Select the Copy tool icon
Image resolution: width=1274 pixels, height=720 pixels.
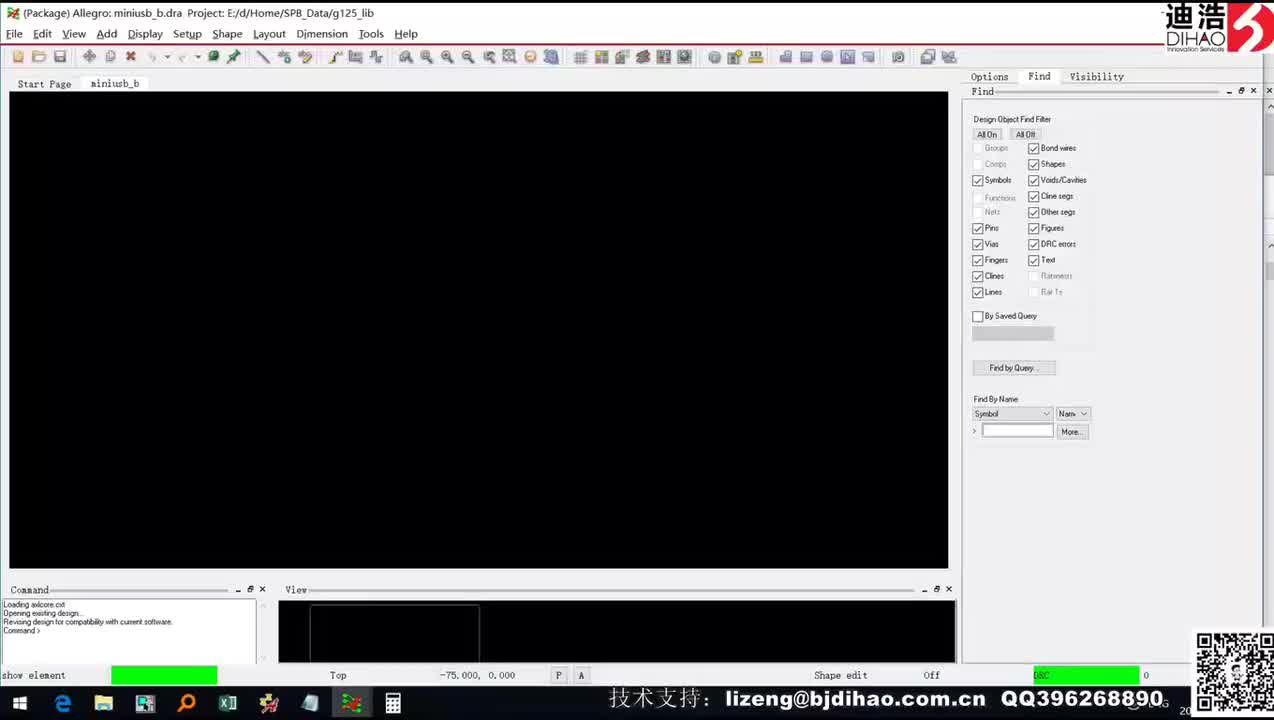[110, 57]
